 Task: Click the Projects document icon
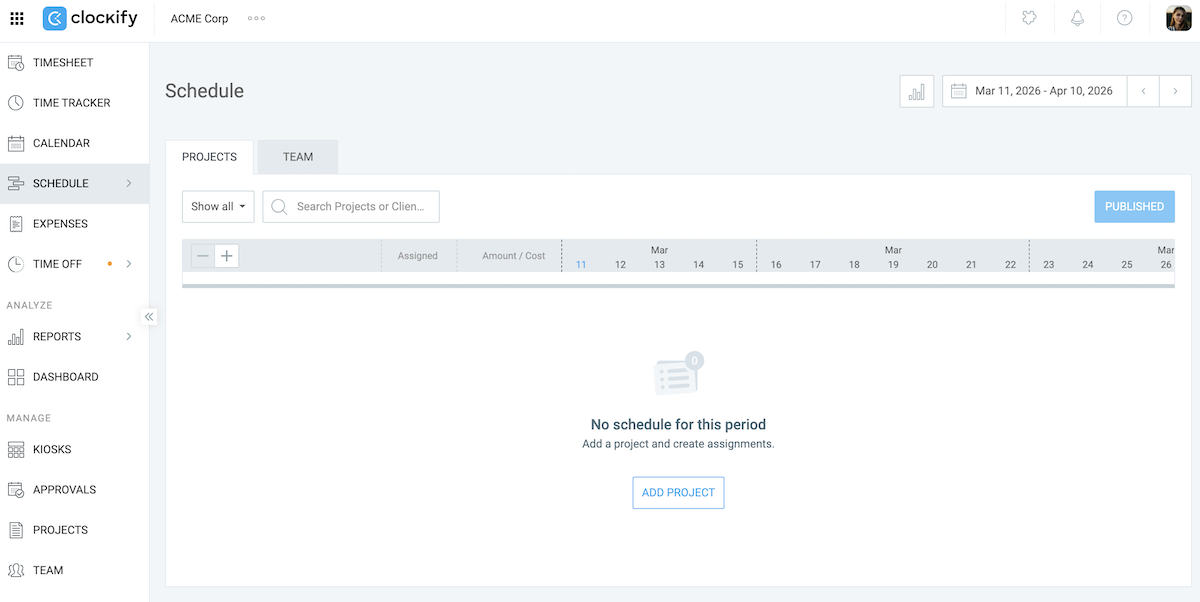pos(16,530)
